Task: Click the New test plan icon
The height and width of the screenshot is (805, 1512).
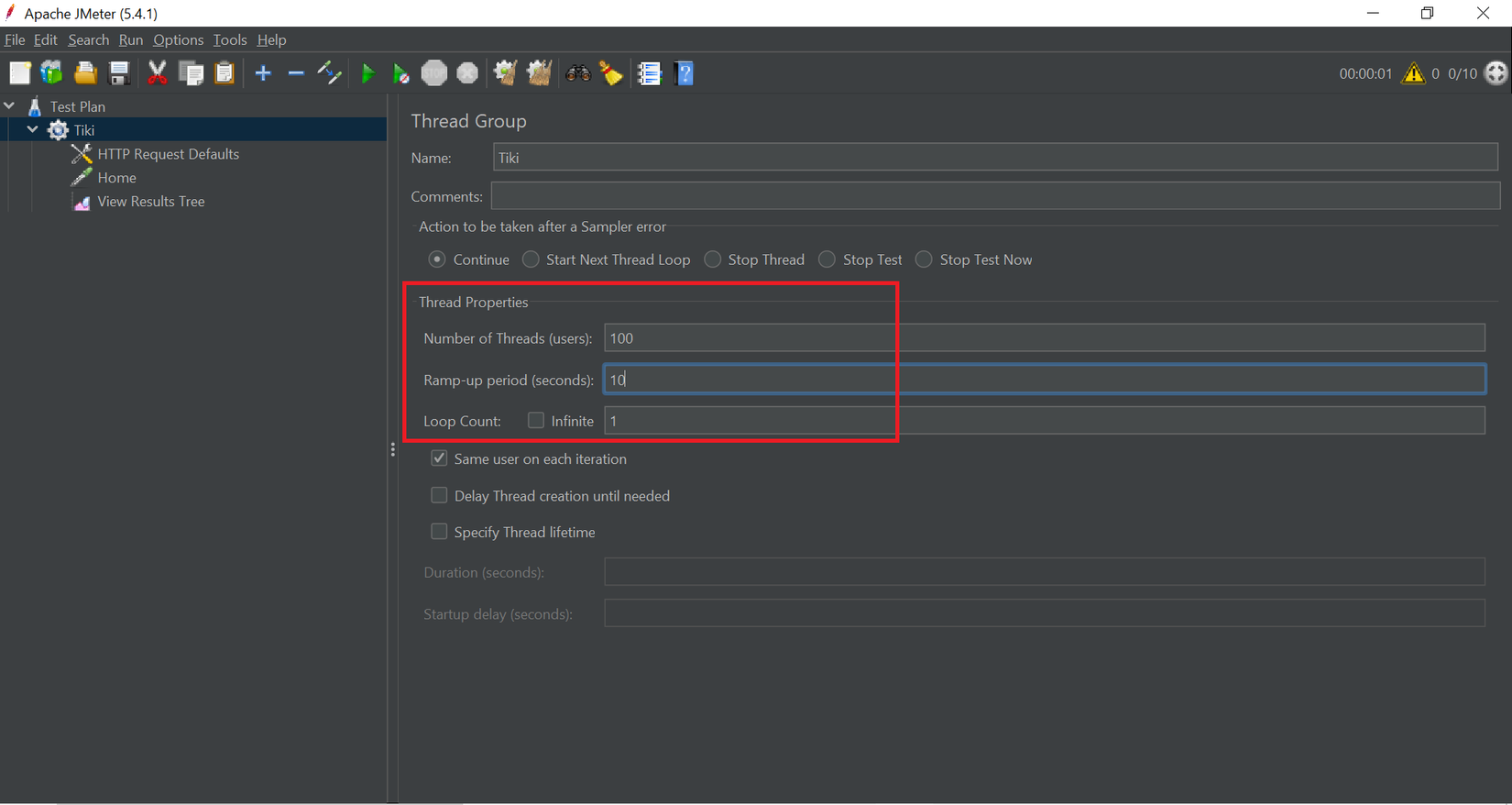Action: pos(19,73)
